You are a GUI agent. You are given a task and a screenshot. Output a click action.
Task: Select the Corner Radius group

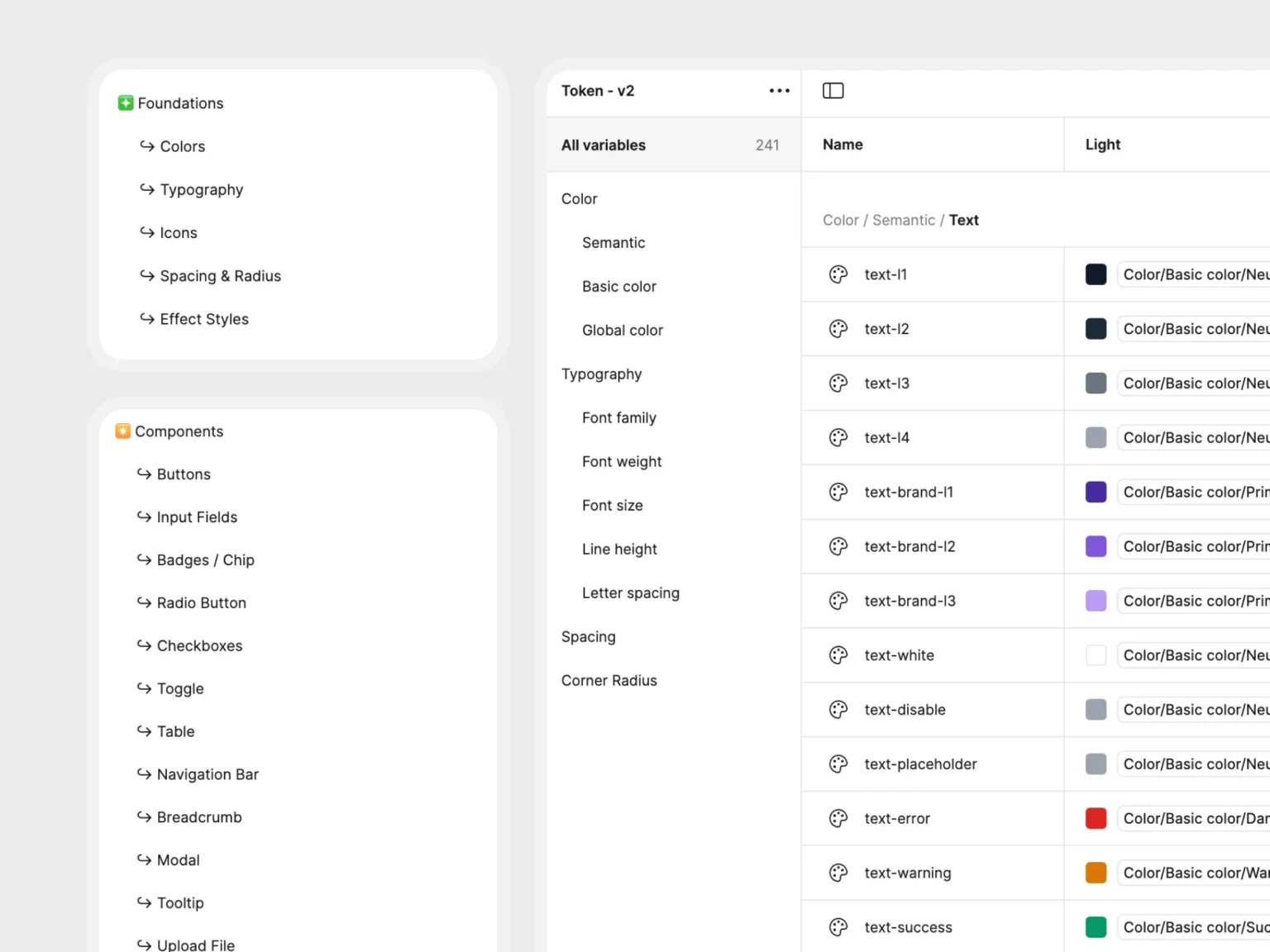coord(609,681)
